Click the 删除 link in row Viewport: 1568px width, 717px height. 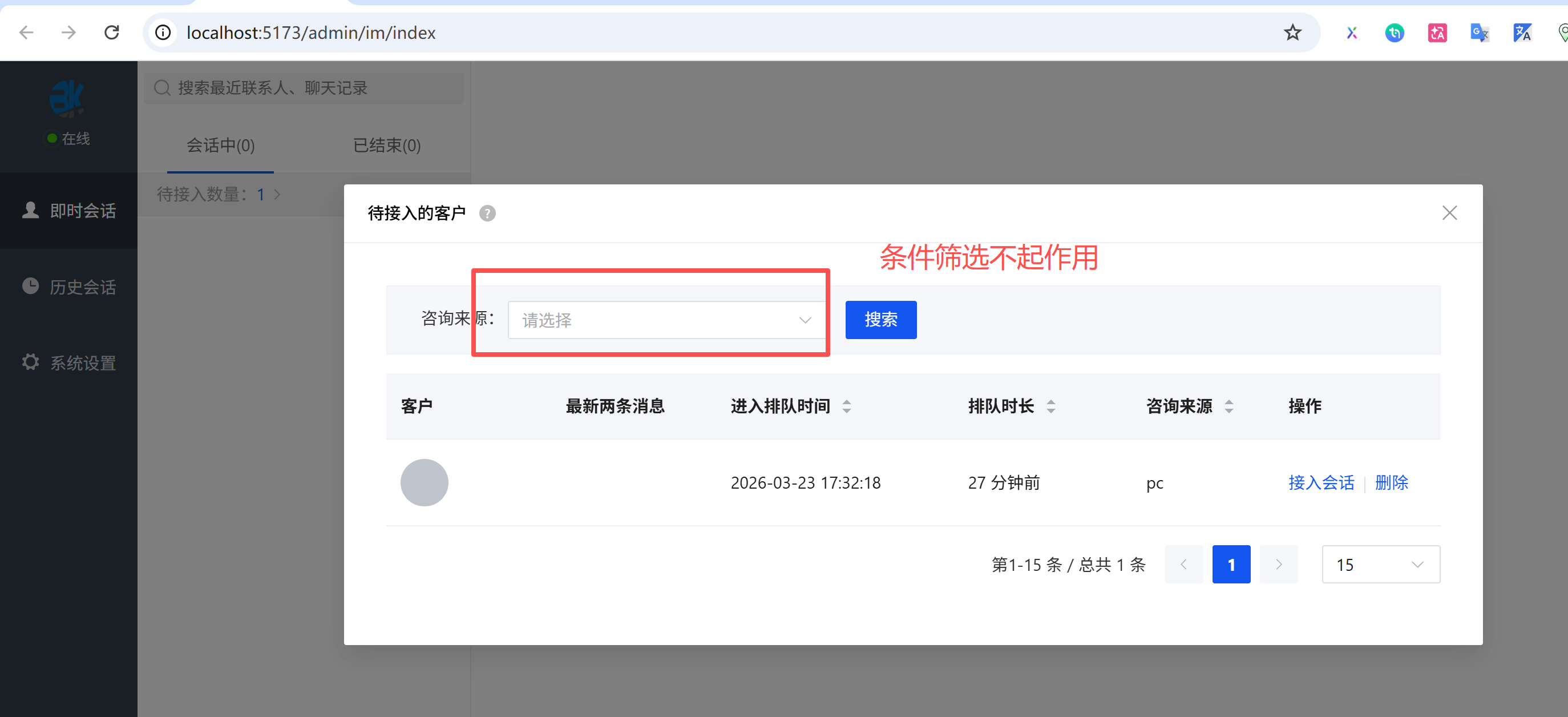click(1391, 482)
